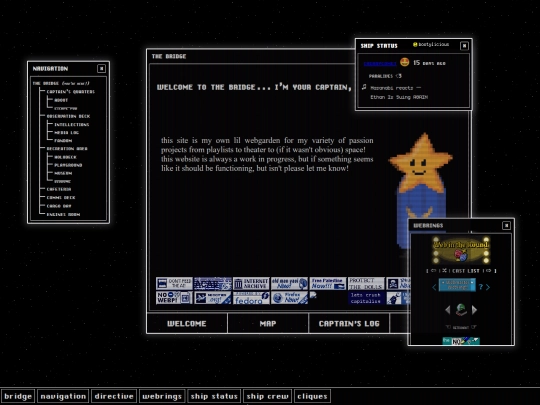This screenshot has height=405, width=540.
Task: Open Cargo Bay in navigation tree
Action: [x=59, y=206]
